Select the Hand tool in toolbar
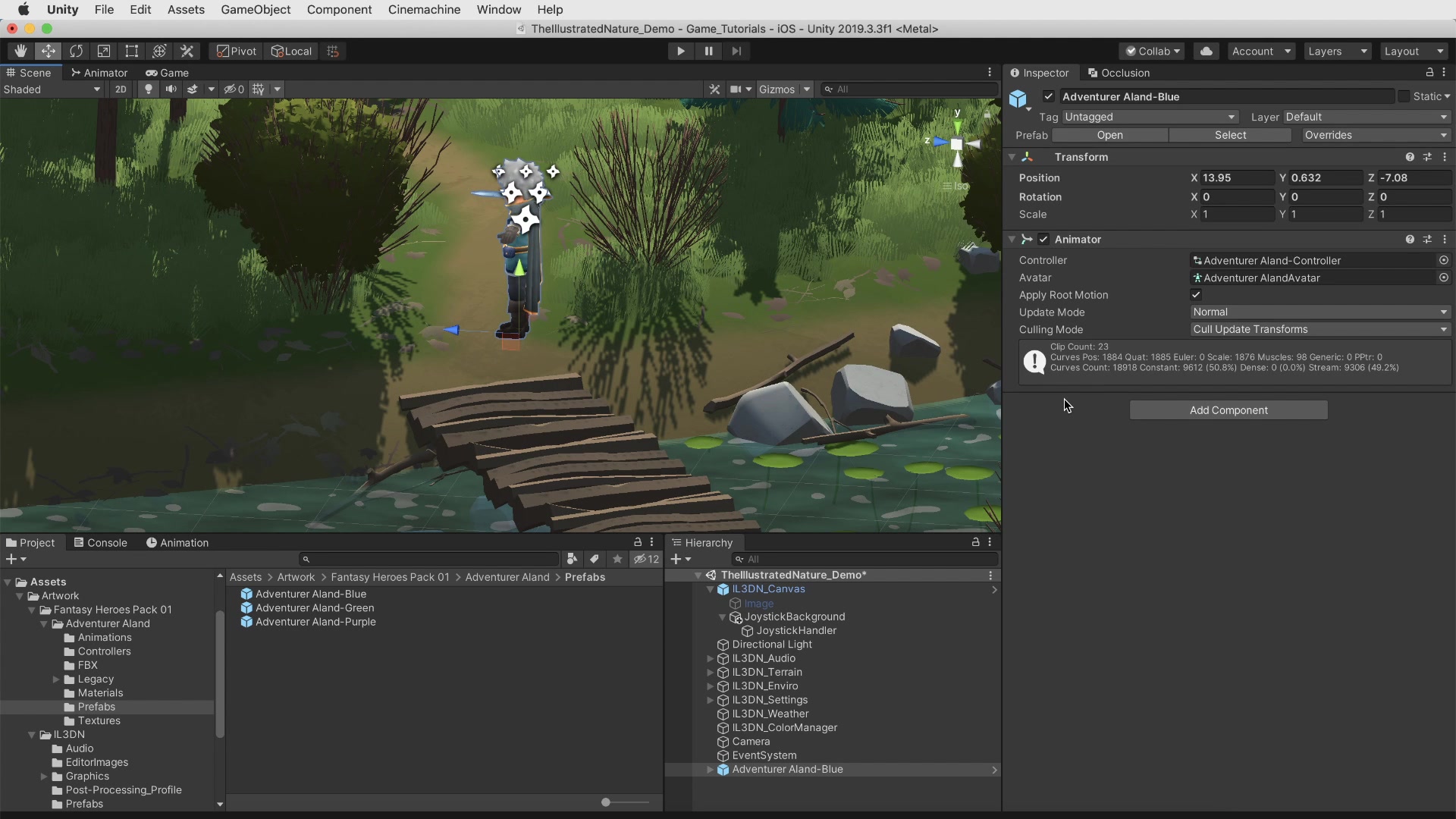Viewport: 1456px width, 819px height. click(20, 51)
